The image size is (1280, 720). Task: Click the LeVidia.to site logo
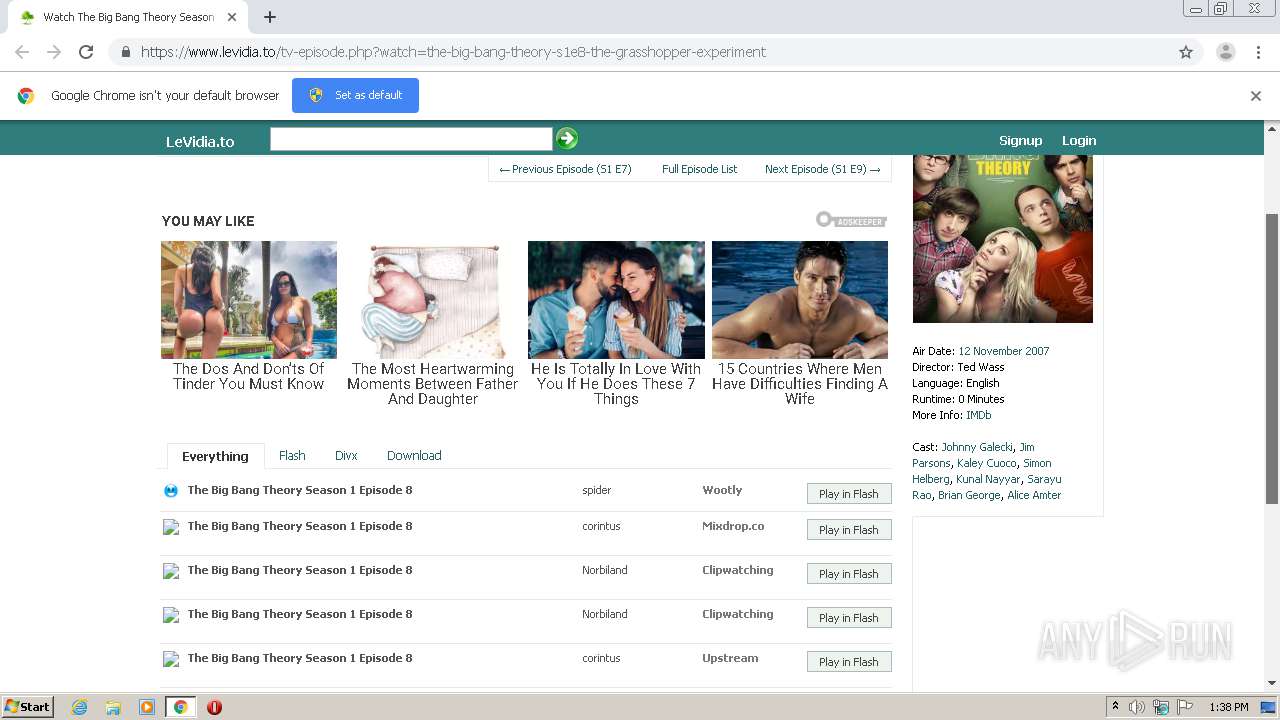200,141
